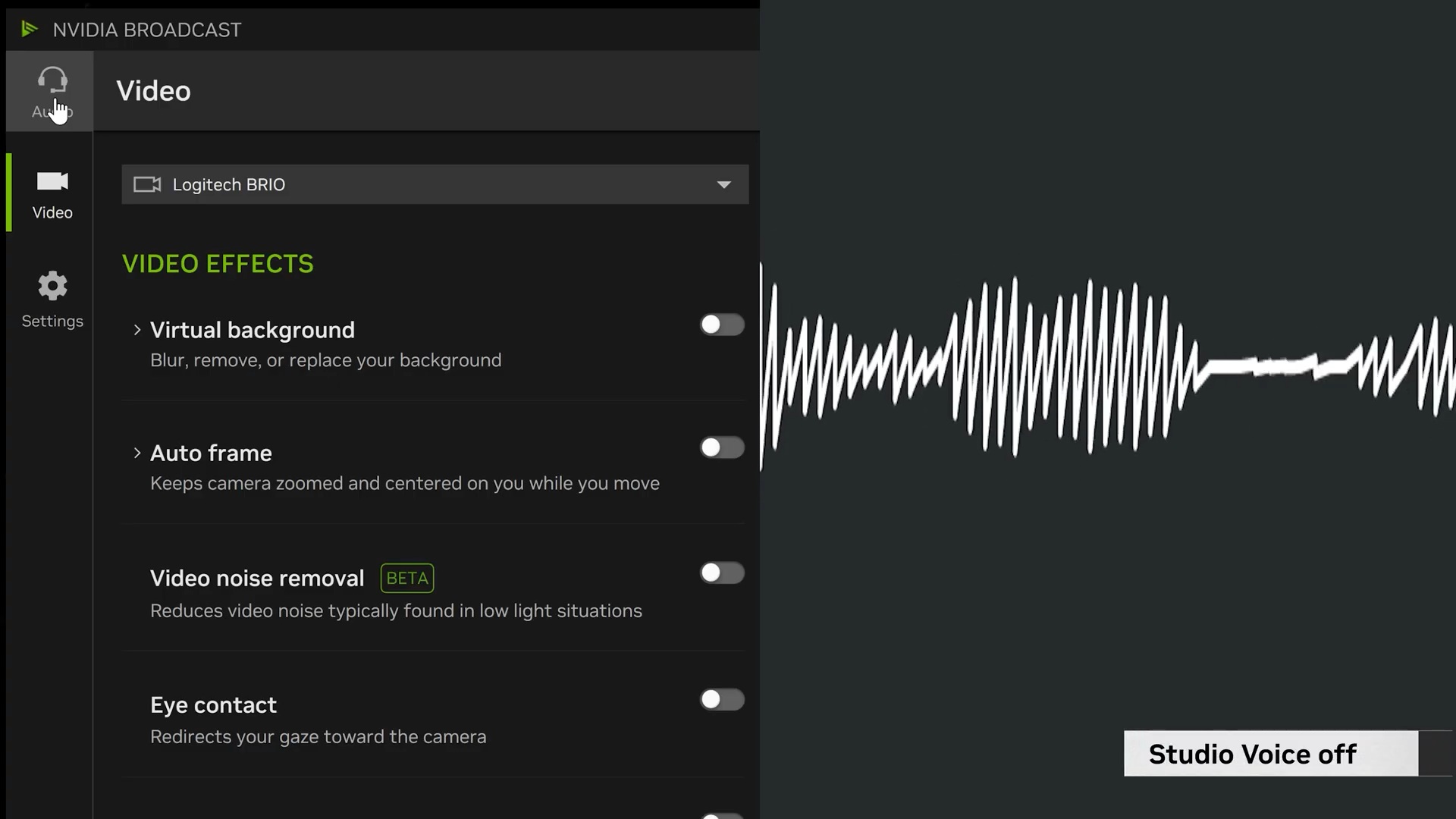Open the Settings gear icon
This screenshot has height=819, width=1456.
click(x=52, y=286)
